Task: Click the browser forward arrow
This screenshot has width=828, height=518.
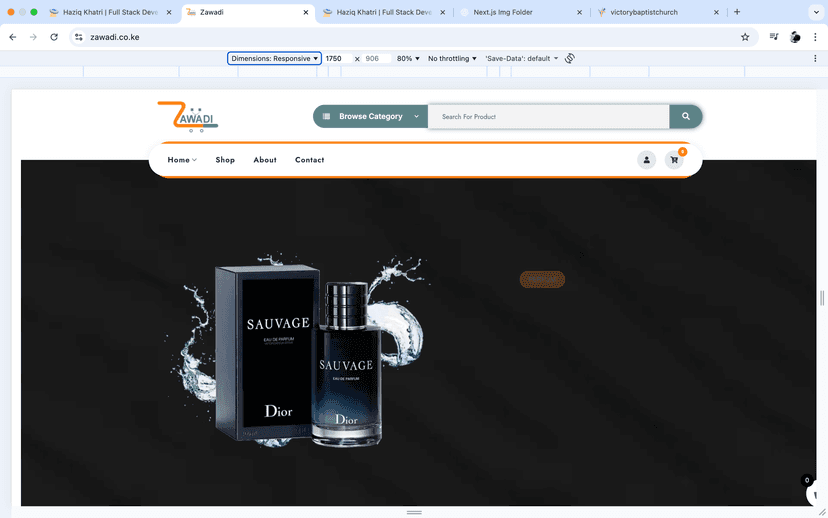Action: (x=33, y=37)
